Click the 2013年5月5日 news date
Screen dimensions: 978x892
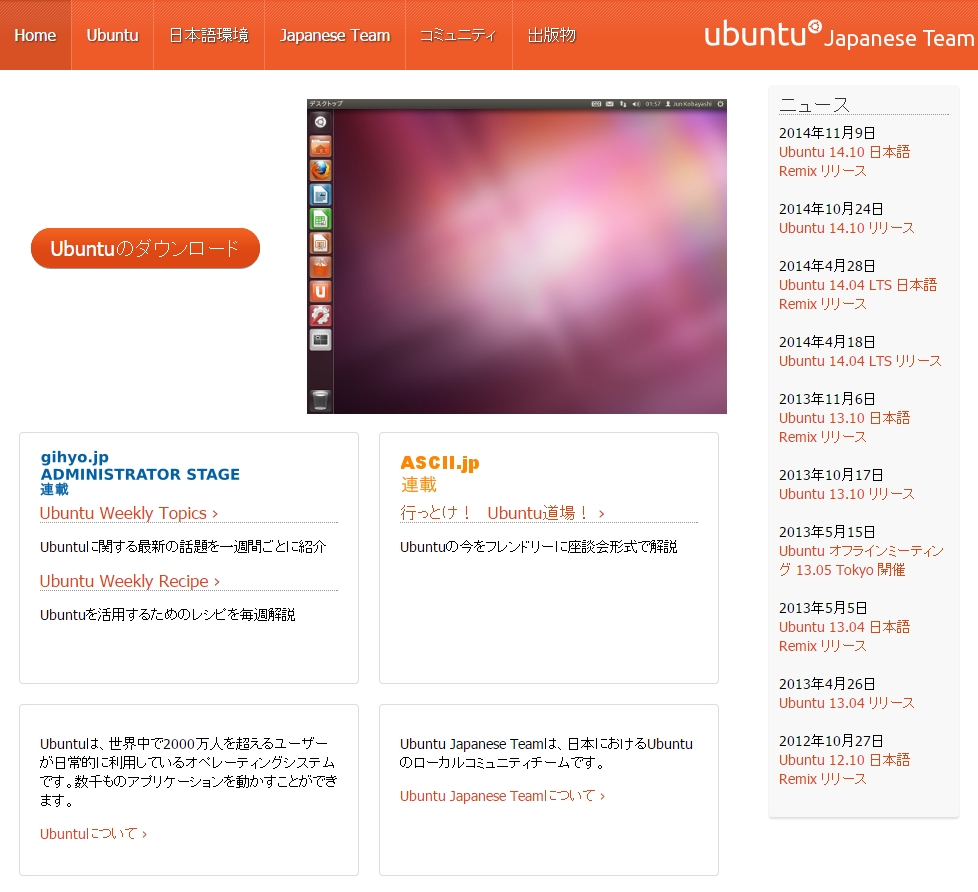coord(823,608)
